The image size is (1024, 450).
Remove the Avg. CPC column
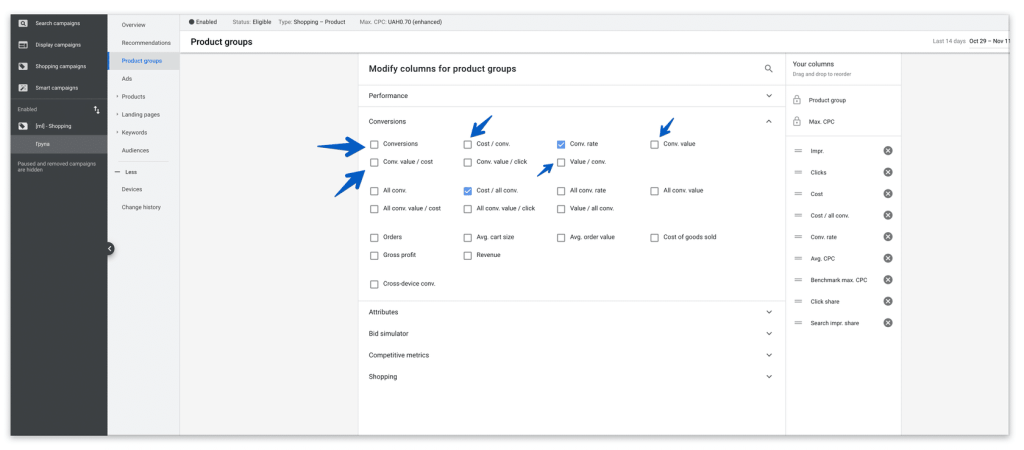888,258
